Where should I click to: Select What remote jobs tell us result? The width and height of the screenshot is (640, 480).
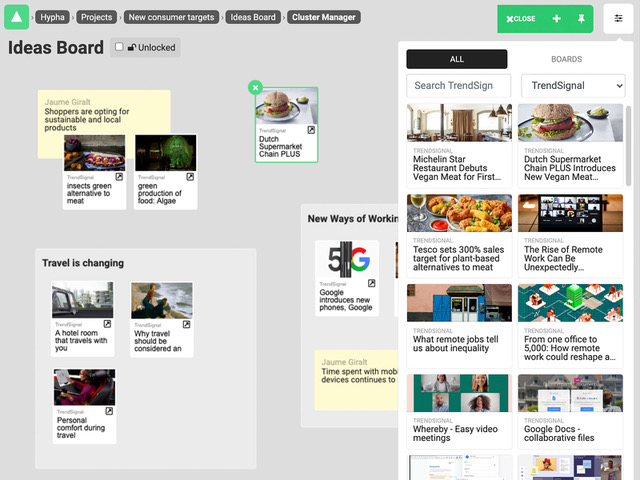tap(459, 326)
